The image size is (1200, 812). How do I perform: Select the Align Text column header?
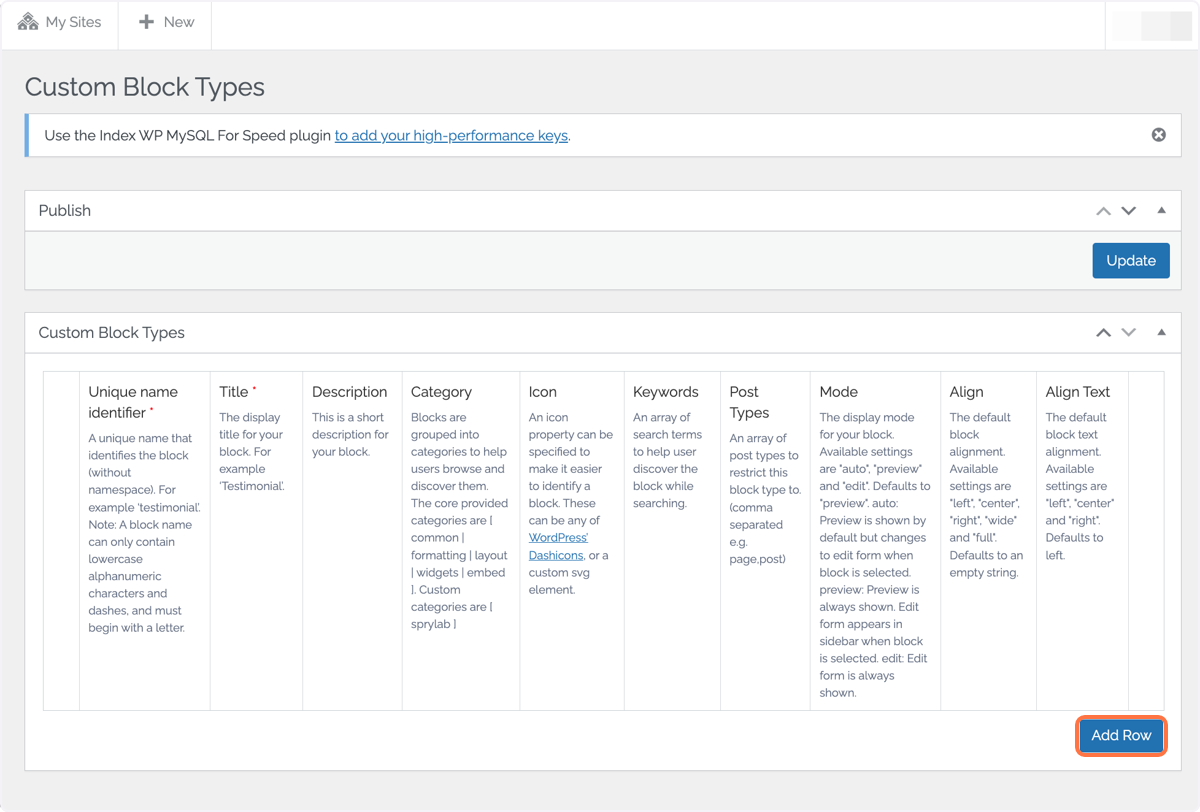click(1078, 392)
